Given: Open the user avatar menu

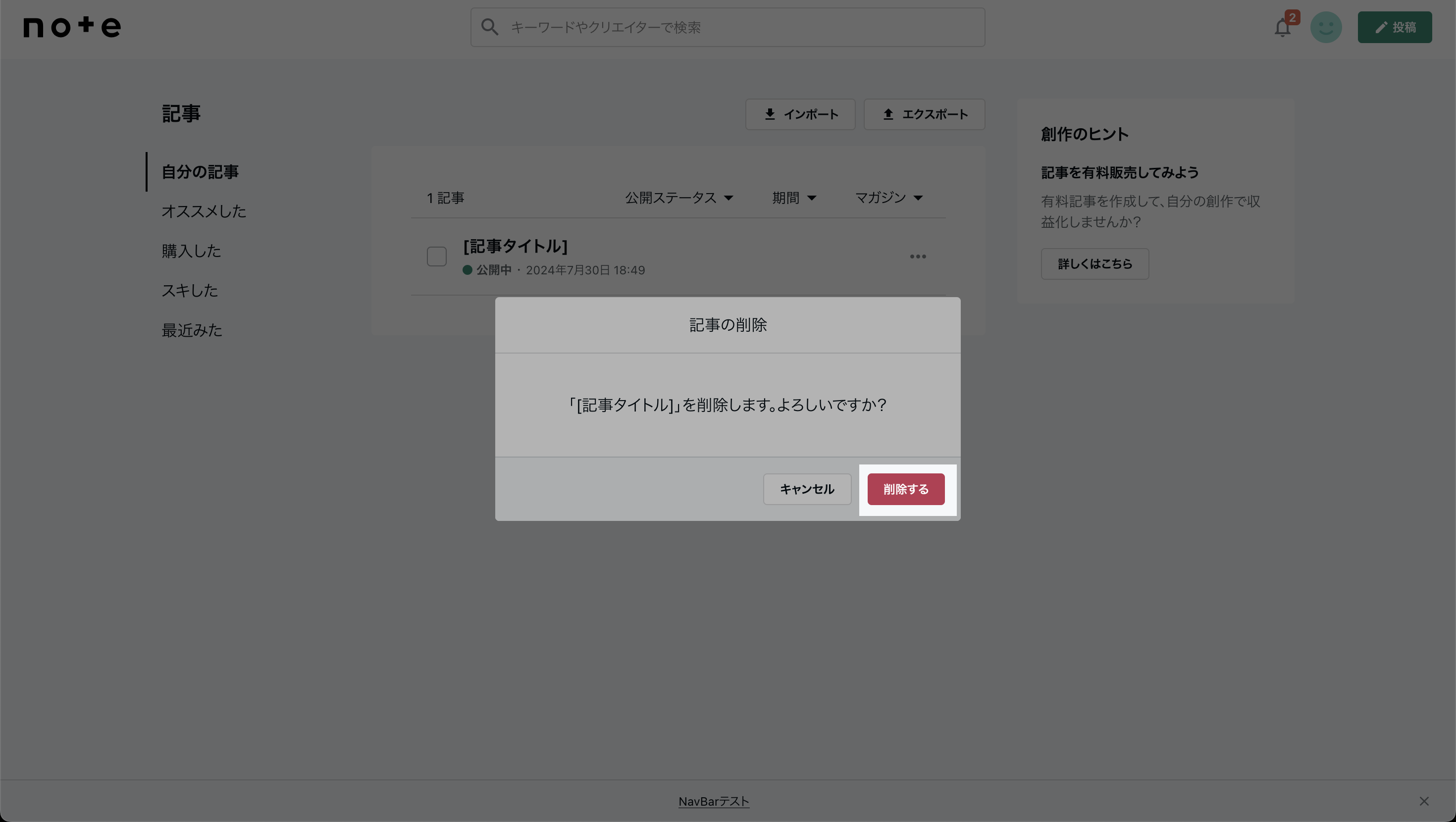Looking at the screenshot, I should [x=1326, y=27].
